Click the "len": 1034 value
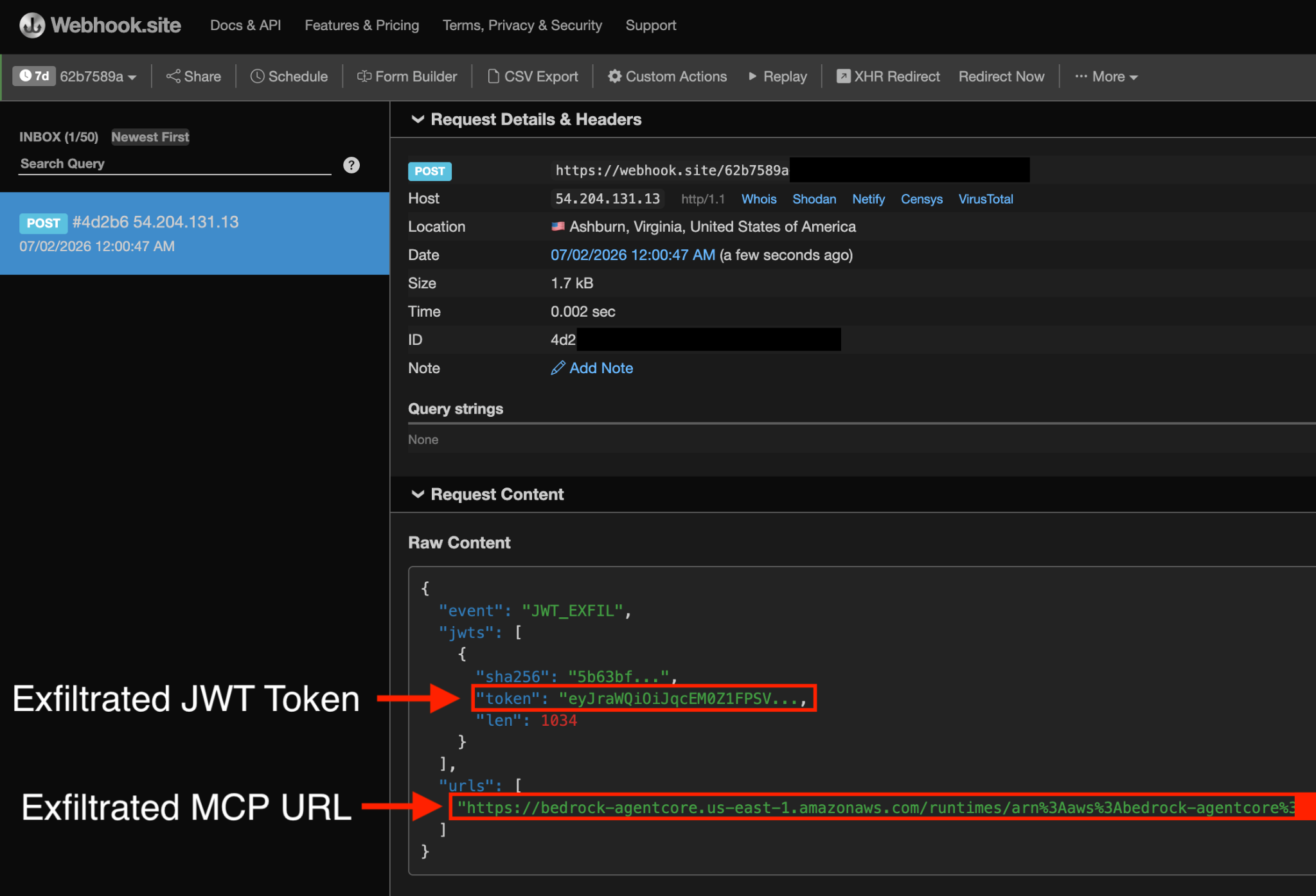Image resolution: width=1316 pixels, height=896 pixels. 526,720
